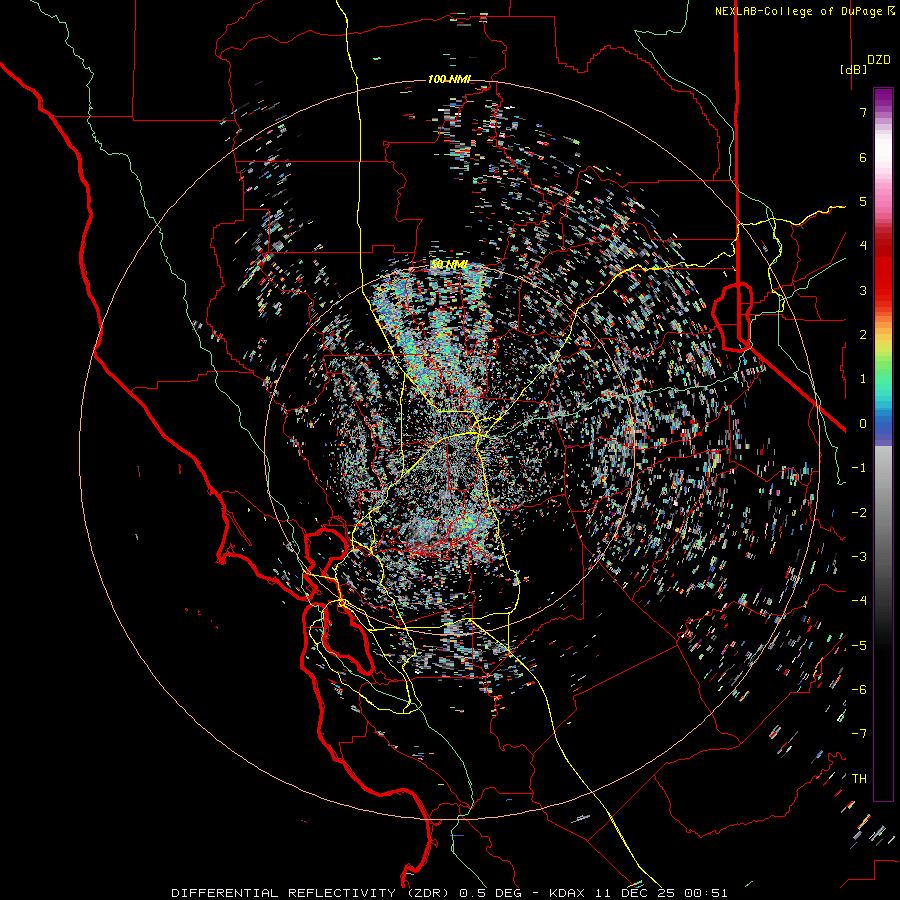Click the 11 DEC 25 00:51 timestamp
This screenshot has width=900, height=900.
659,893
